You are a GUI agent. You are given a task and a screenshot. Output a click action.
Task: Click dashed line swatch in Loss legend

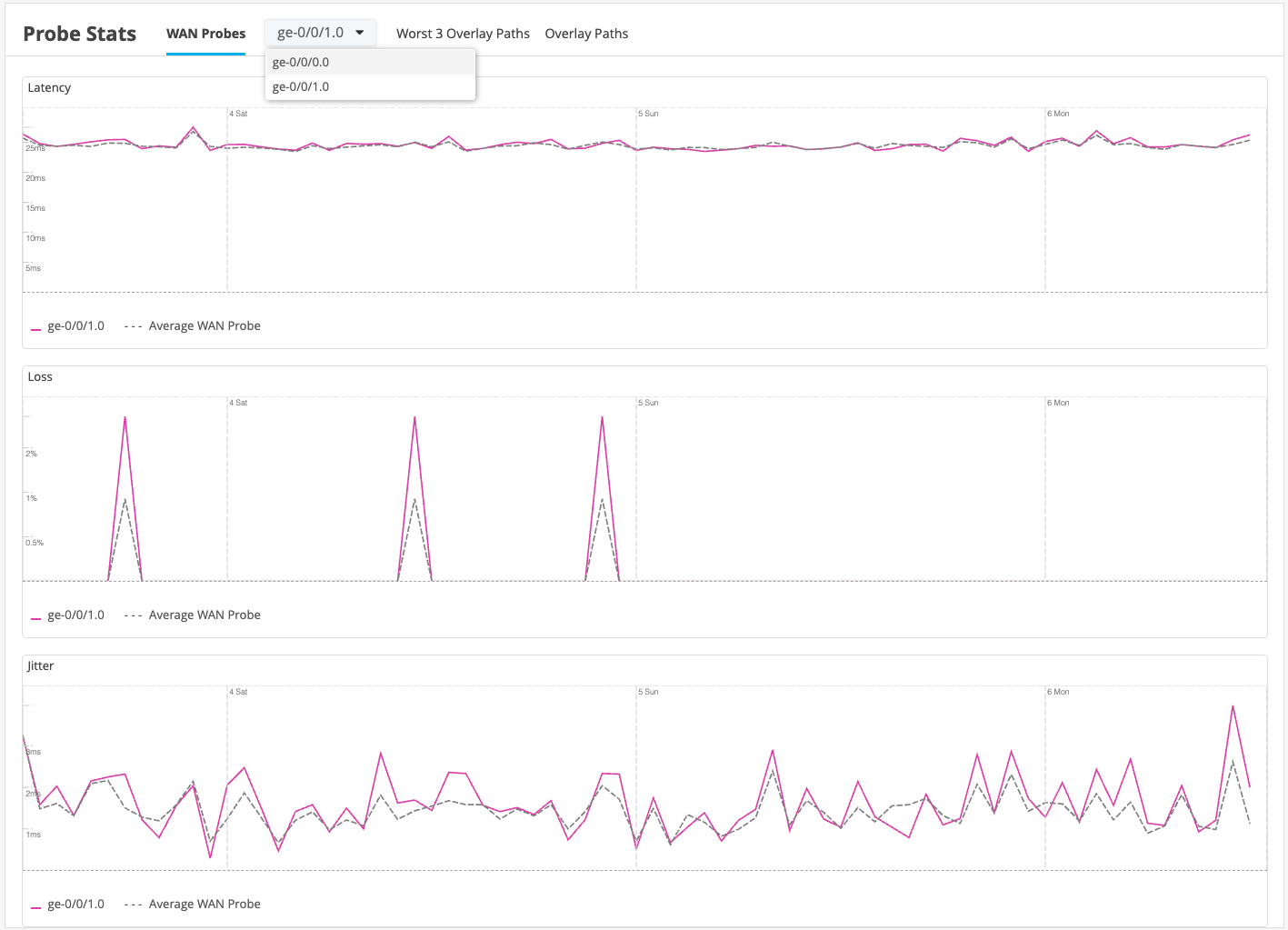click(x=134, y=615)
